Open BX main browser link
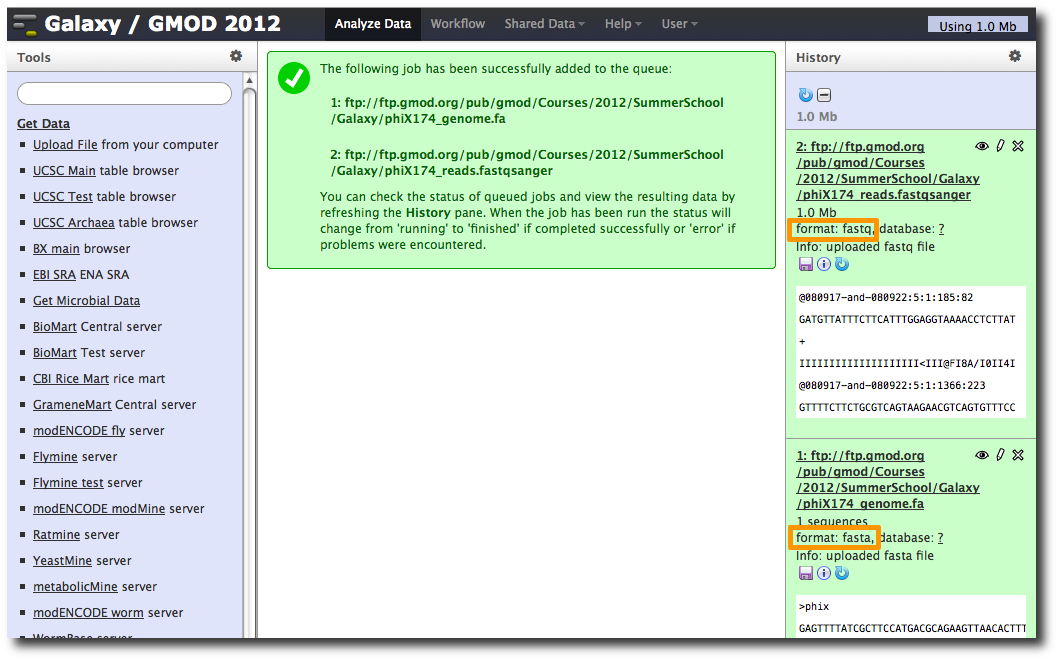This screenshot has height=661, width=1059. [56, 248]
